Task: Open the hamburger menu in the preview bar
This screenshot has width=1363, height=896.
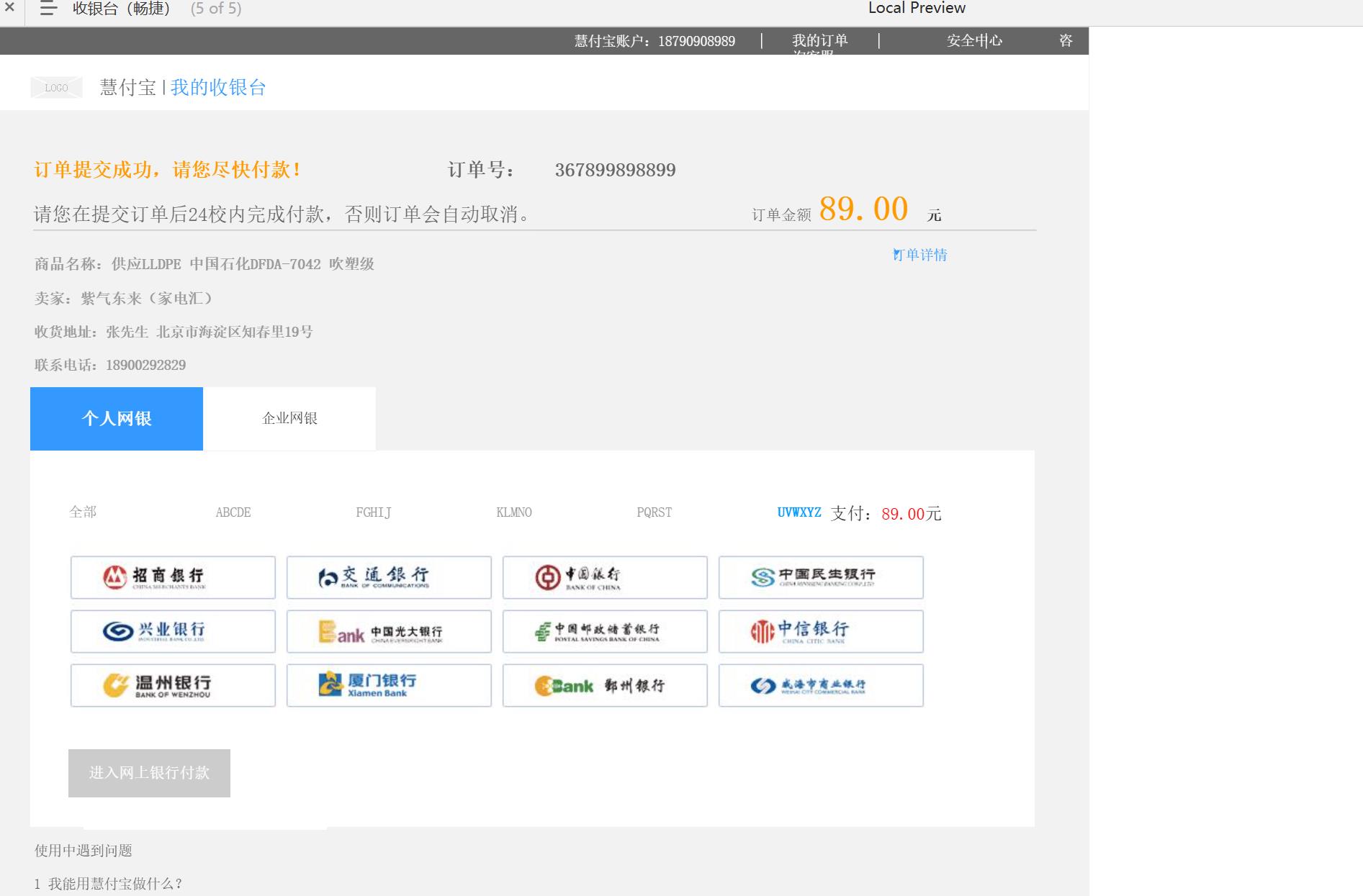Action: click(x=48, y=9)
